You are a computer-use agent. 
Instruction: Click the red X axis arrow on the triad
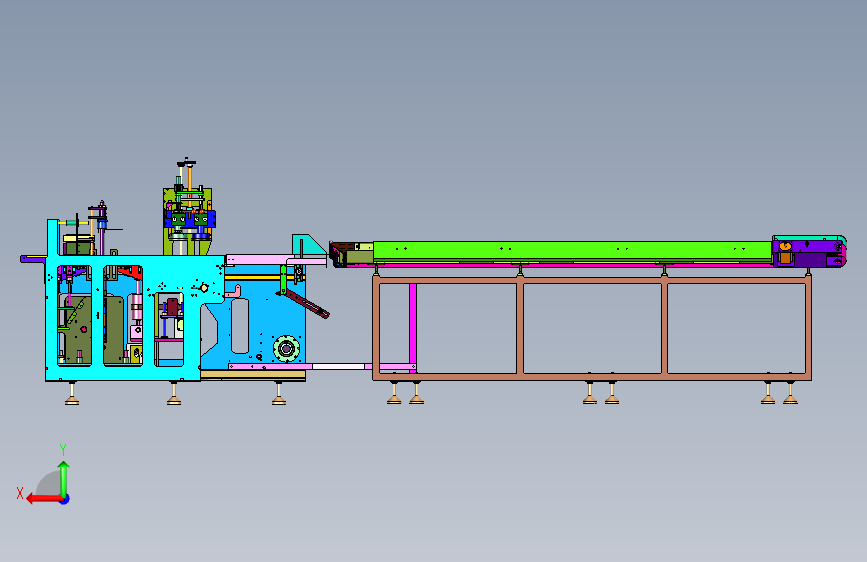(x=43, y=499)
